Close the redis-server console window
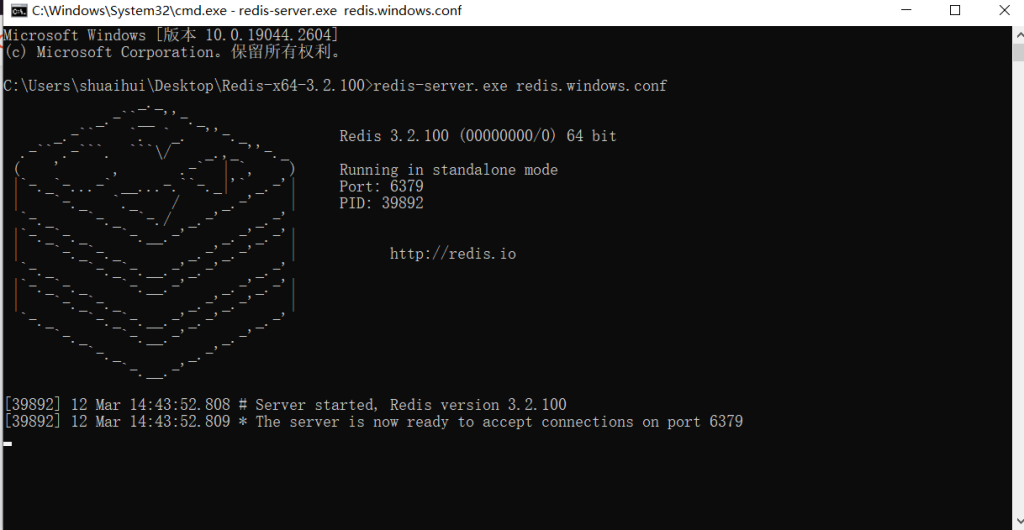1024x530 pixels. [1001, 11]
